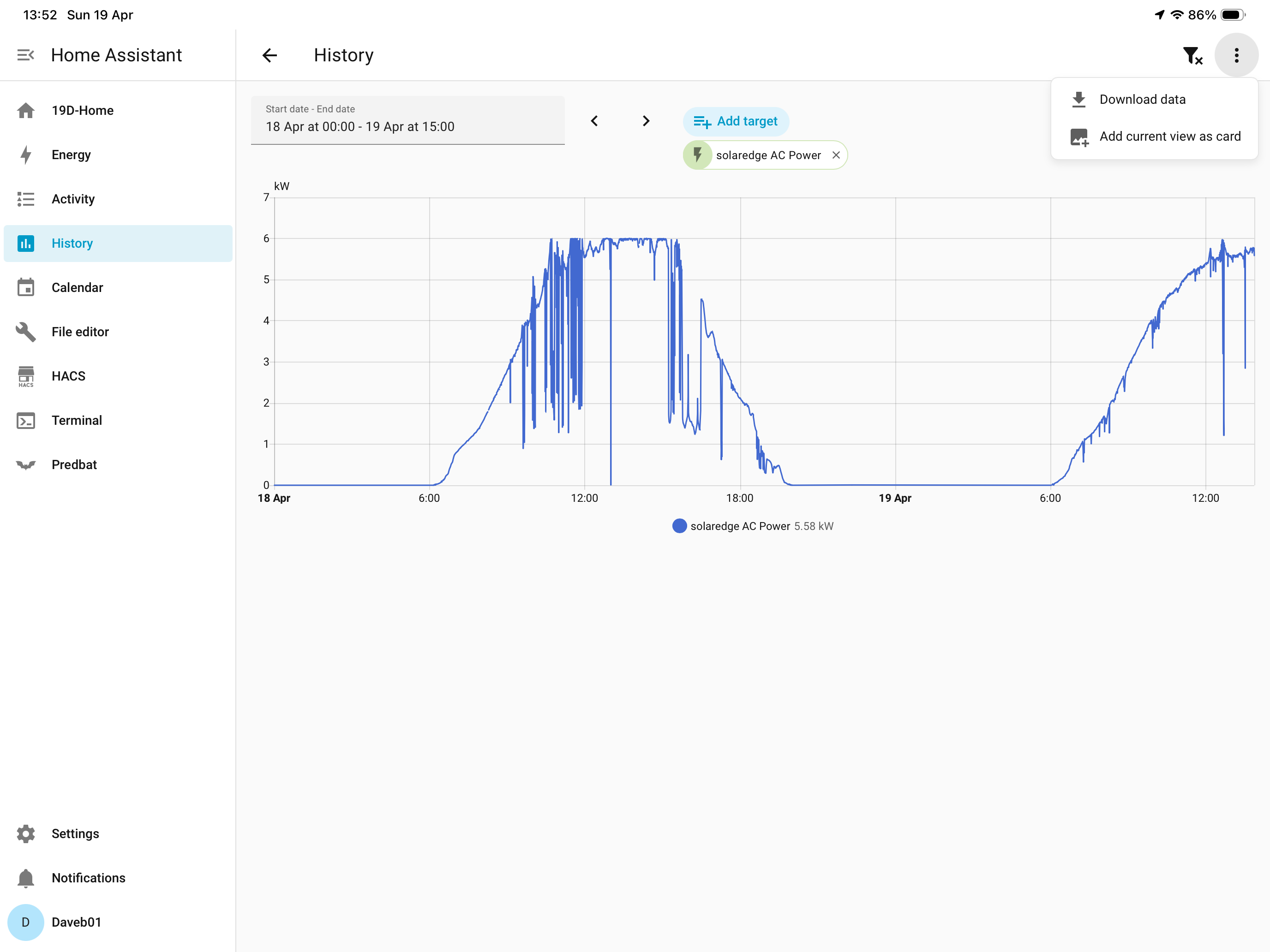Click the Energy lightning bolt icon
The width and height of the screenshot is (1270, 952).
(x=25, y=155)
